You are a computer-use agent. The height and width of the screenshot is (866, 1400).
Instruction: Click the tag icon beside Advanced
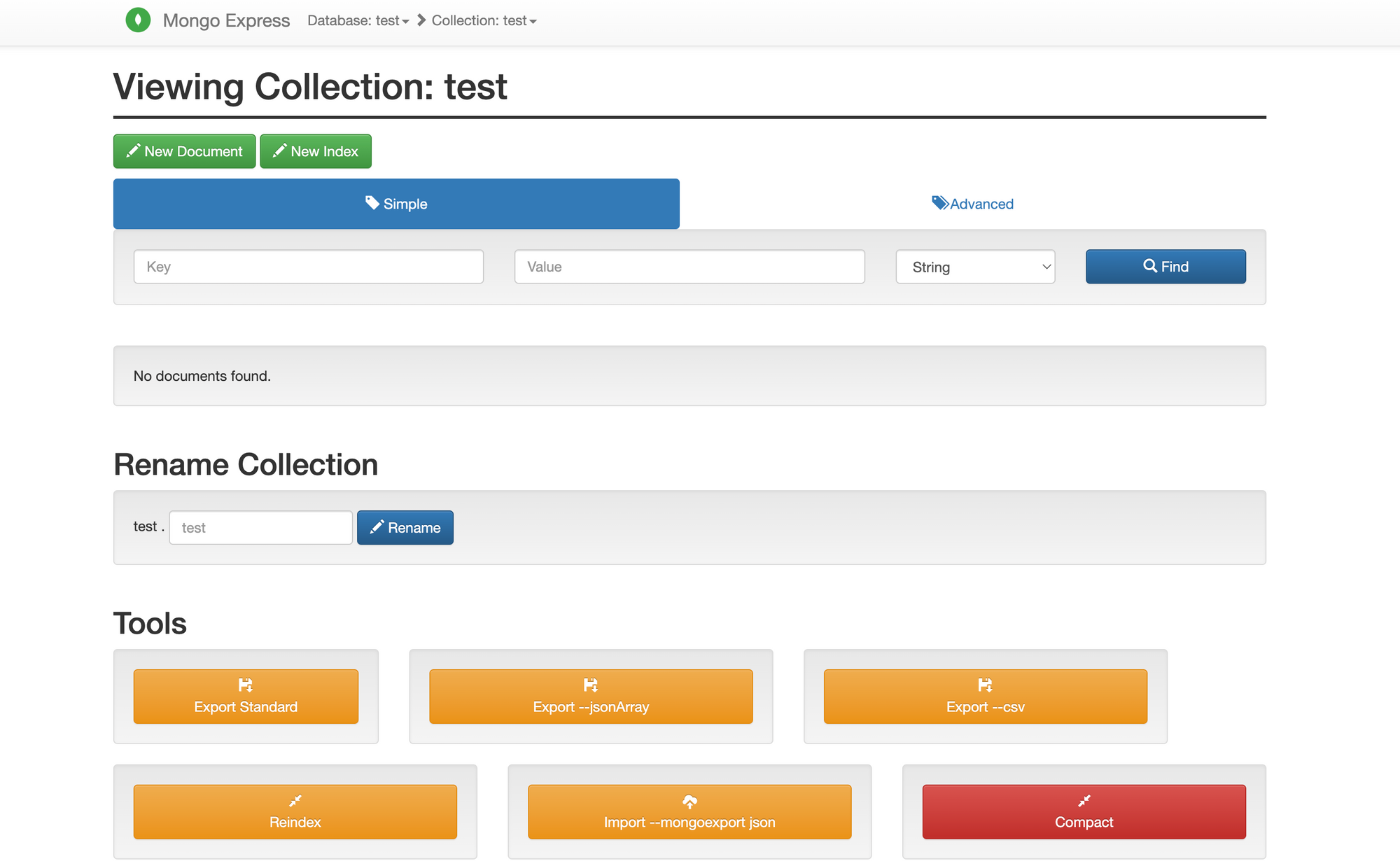click(939, 203)
